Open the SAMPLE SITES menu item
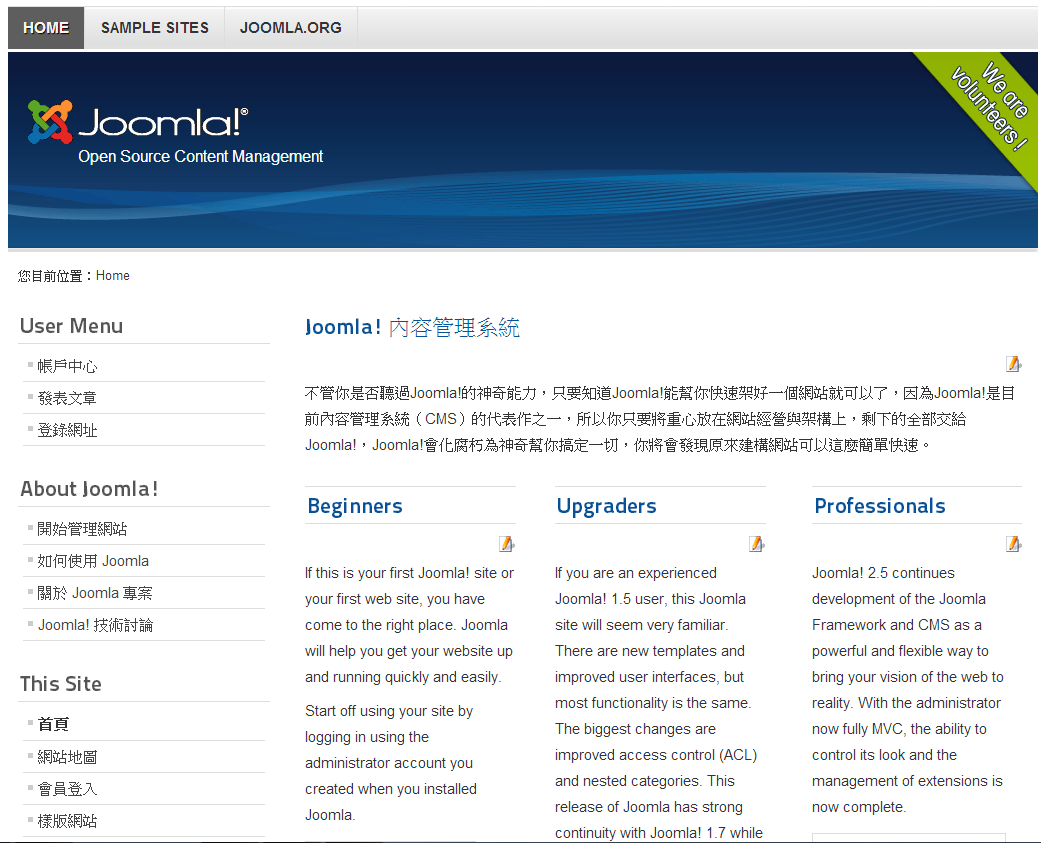The height and width of the screenshot is (843, 1041). click(x=155, y=28)
